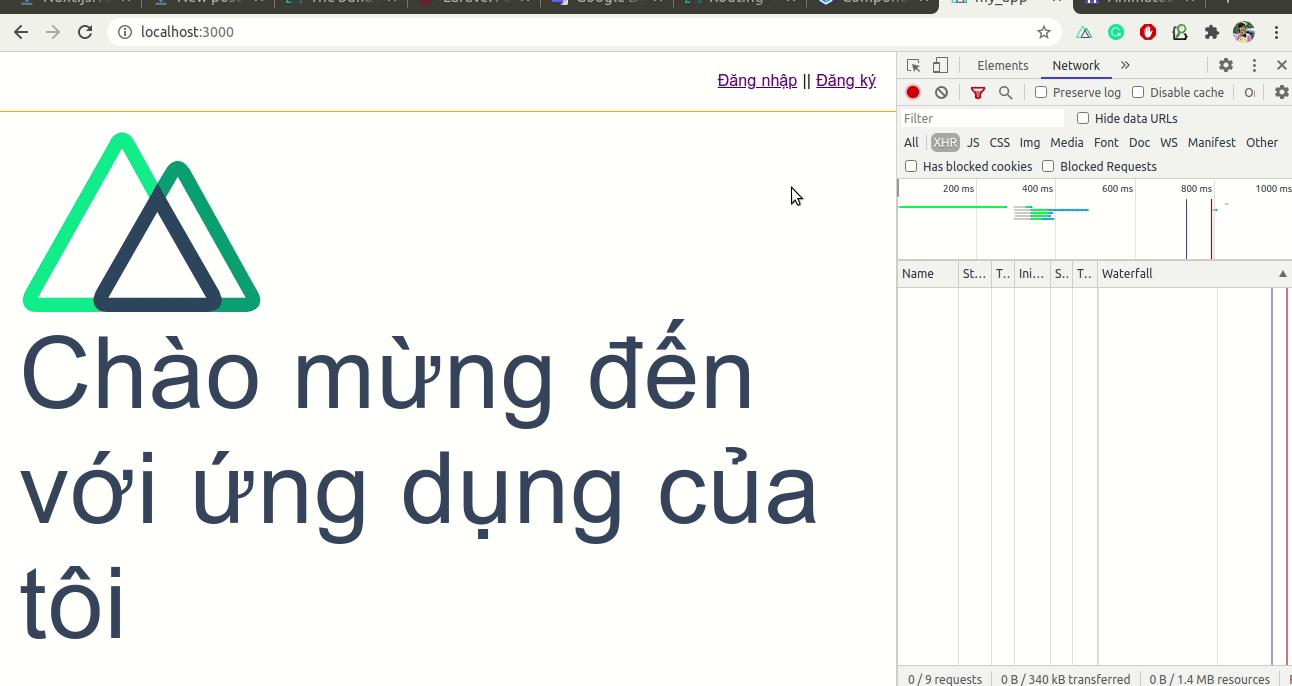Filter network requests by Img
Screen dimensions: 1292x686
click(1030, 142)
